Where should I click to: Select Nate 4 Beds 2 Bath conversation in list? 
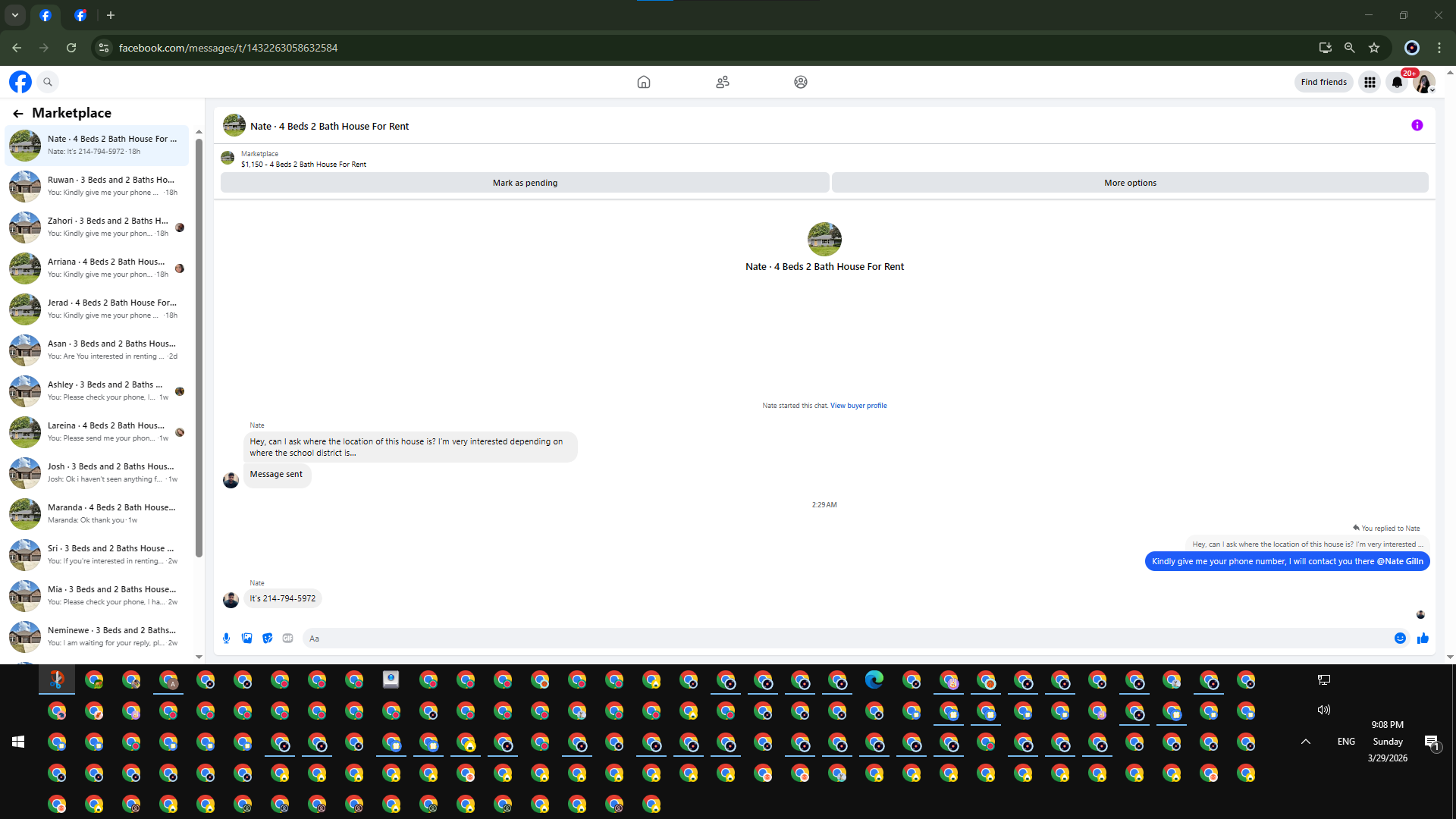pyautogui.click(x=97, y=146)
